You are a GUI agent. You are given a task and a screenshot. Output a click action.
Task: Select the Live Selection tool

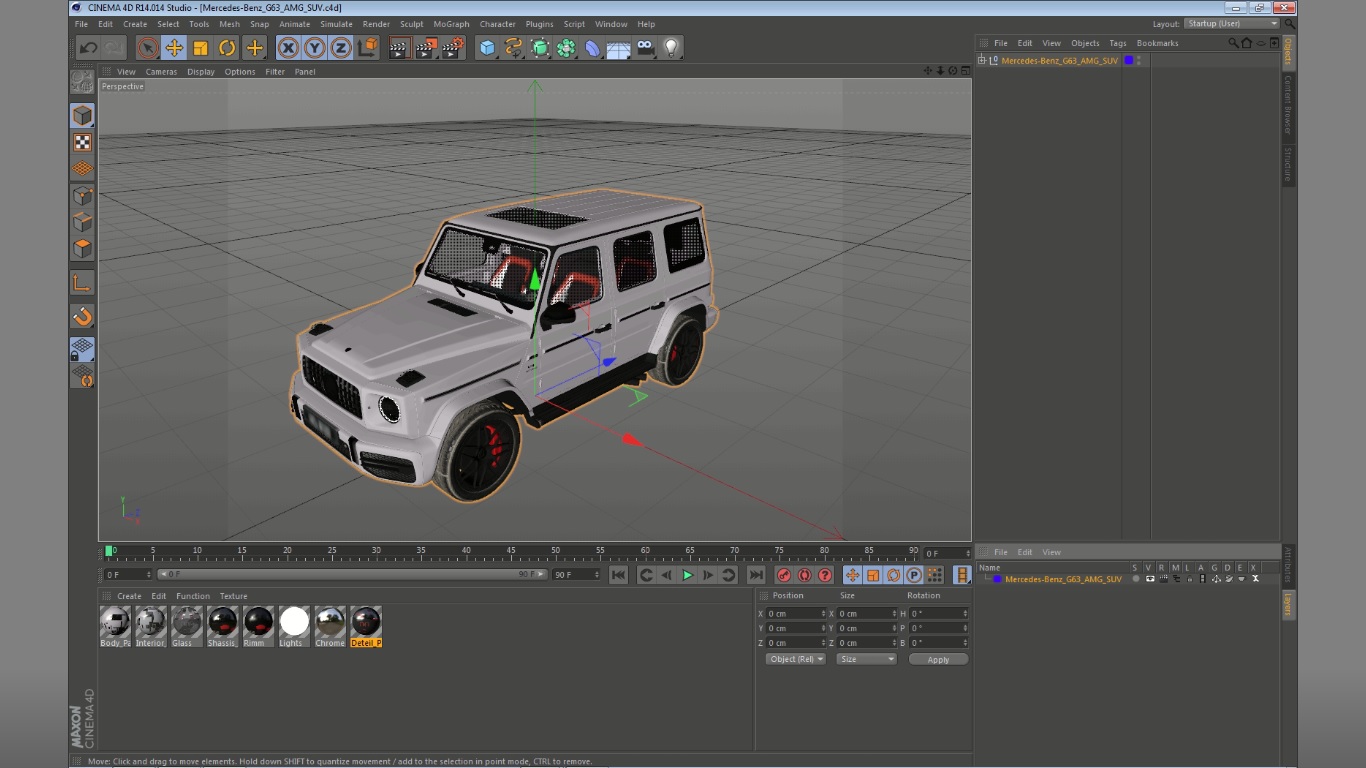pos(148,47)
